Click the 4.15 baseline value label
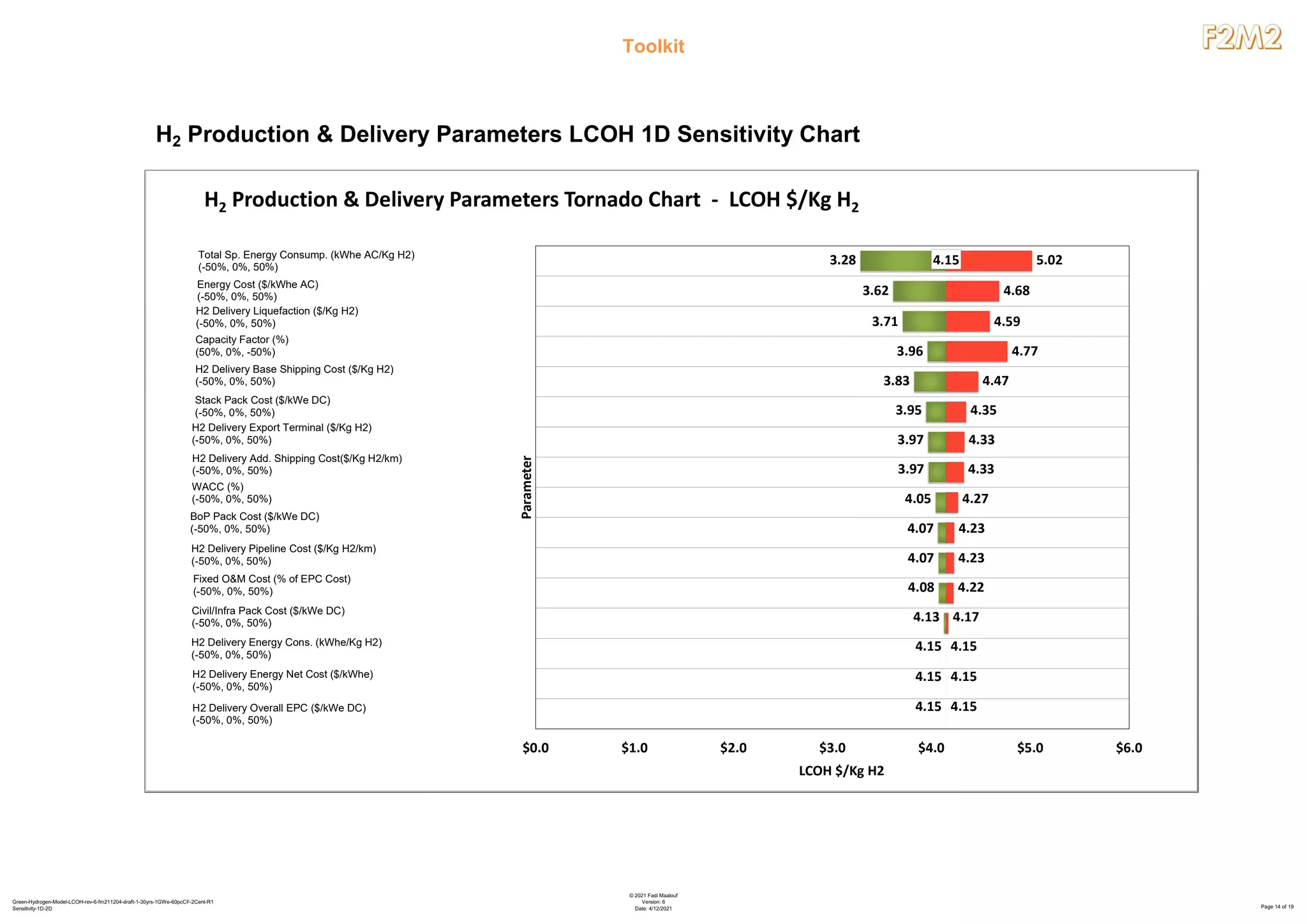 [x=946, y=260]
